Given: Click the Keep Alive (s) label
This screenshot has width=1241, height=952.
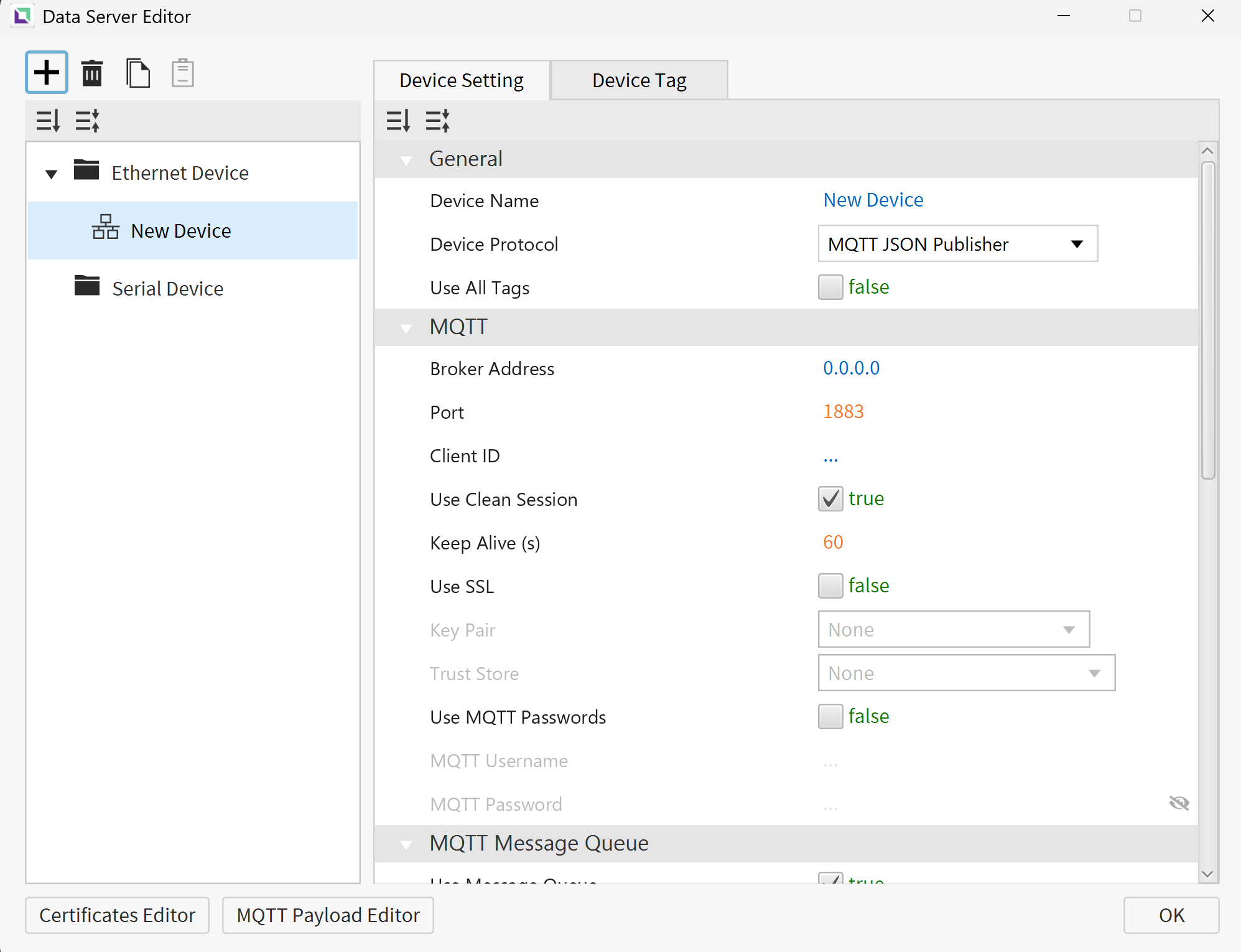Looking at the screenshot, I should tap(485, 543).
